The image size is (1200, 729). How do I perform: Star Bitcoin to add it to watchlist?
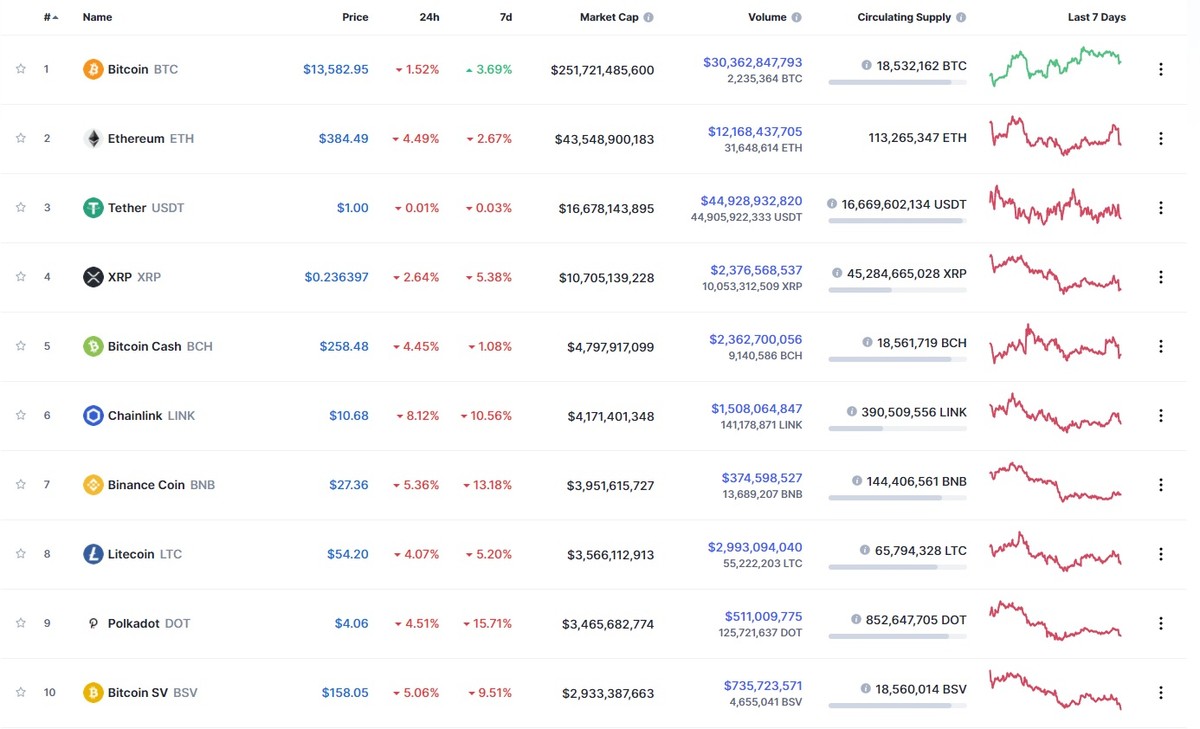click(x=20, y=69)
